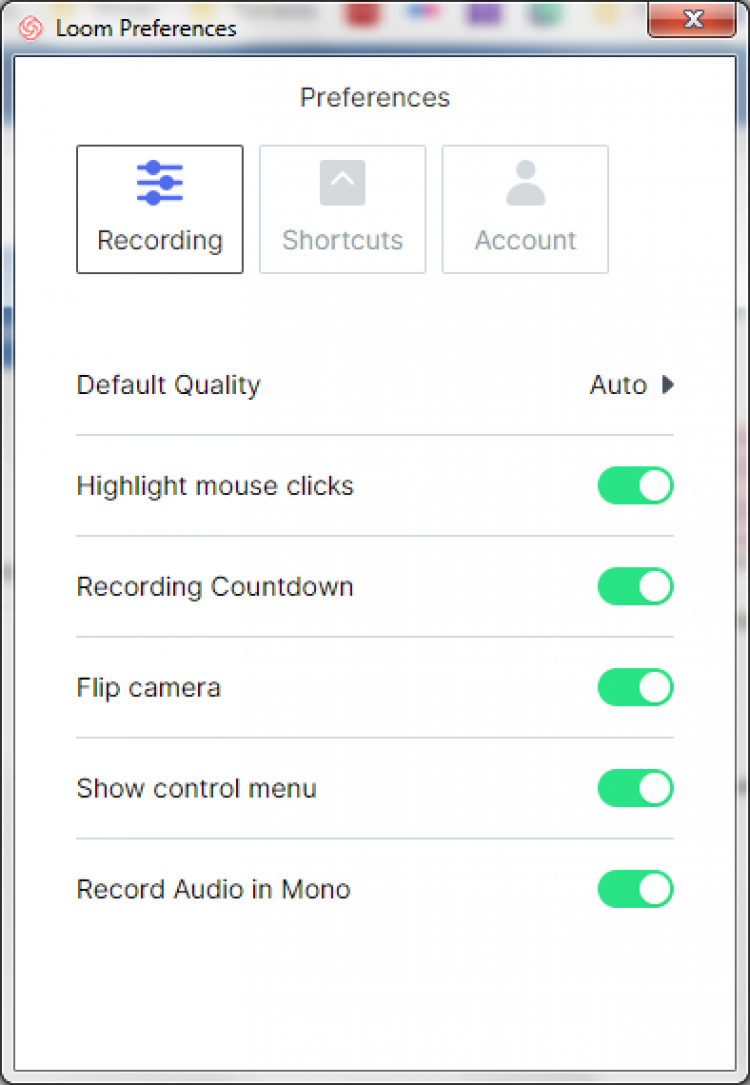This screenshot has width=750, height=1085.
Task: Switch off Show control menu
Action: click(x=635, y=789)
